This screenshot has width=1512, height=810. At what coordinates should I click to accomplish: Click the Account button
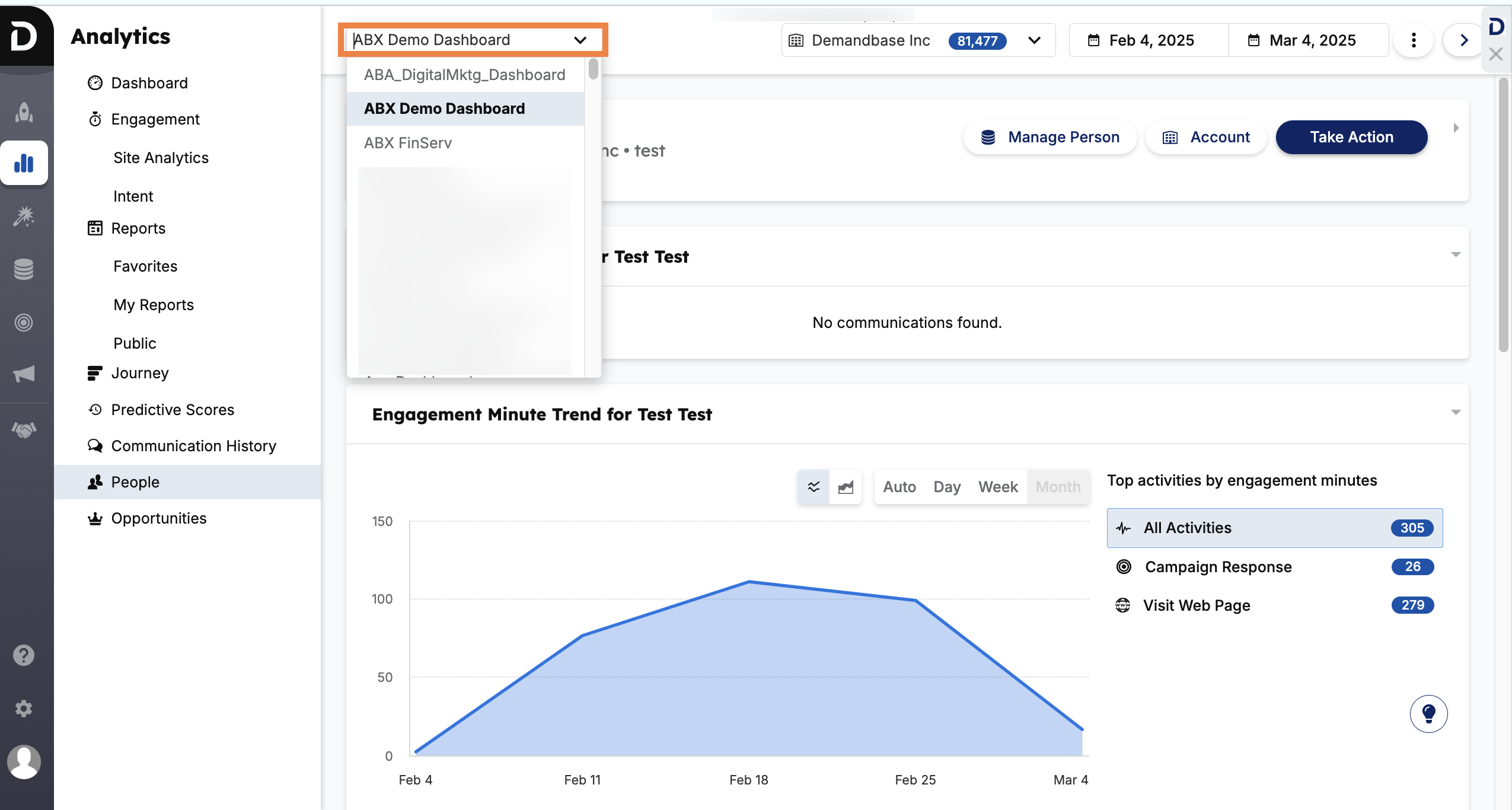pos(1206,137)
